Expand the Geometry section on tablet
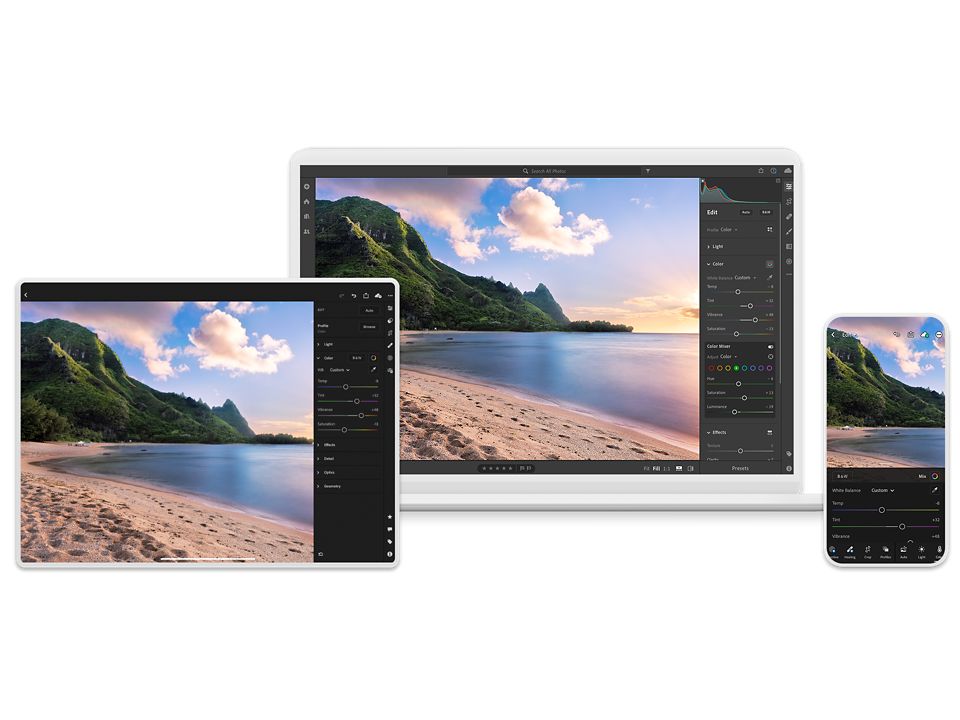960x720 pixels. (x=331, y=486)
